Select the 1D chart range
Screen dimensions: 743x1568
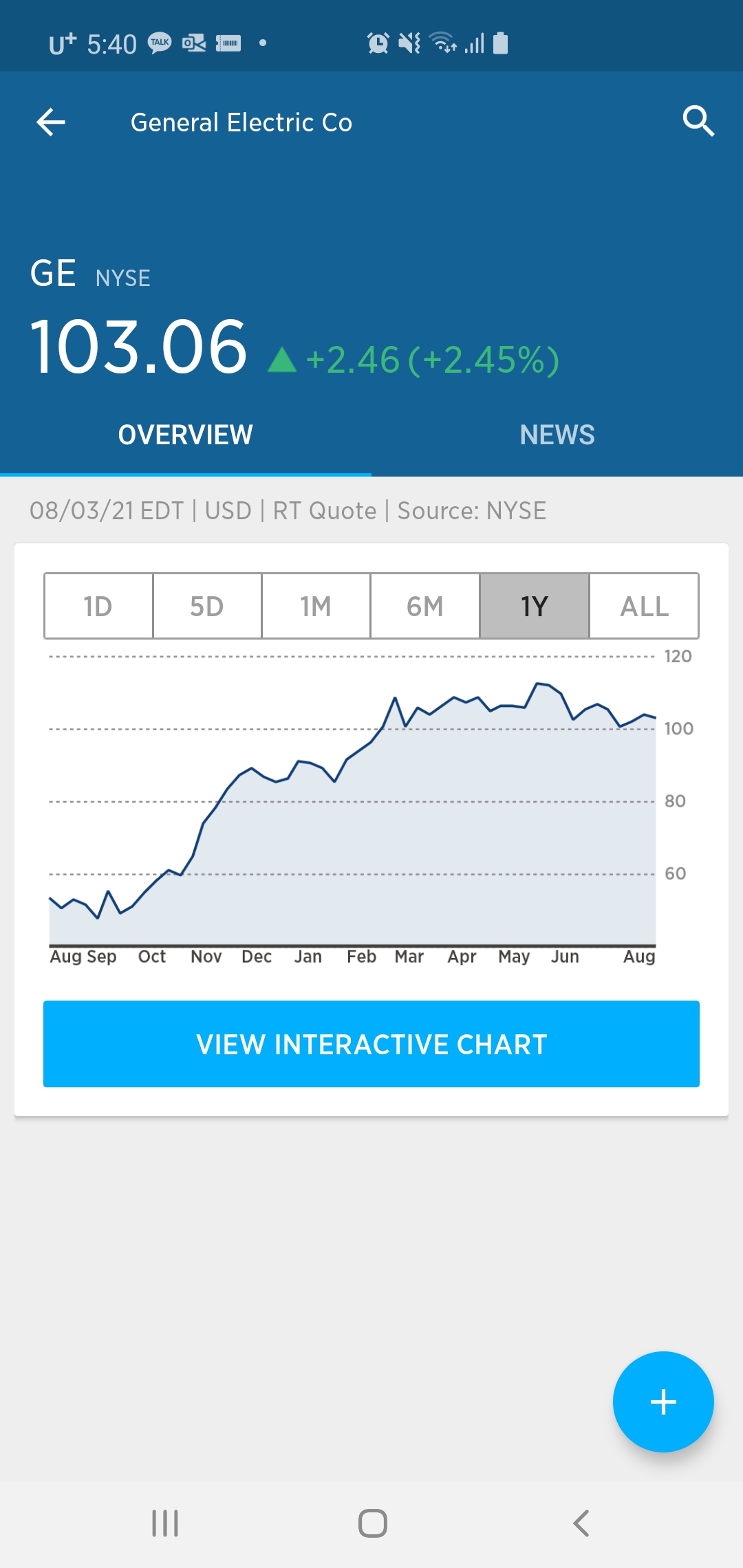(x=98, y=606)
